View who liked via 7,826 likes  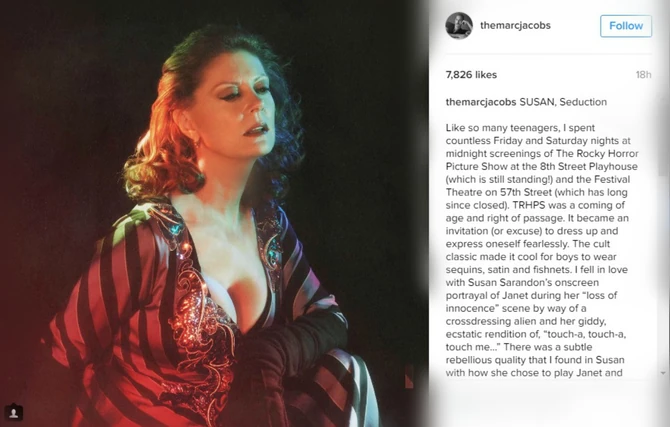(471, 75)
